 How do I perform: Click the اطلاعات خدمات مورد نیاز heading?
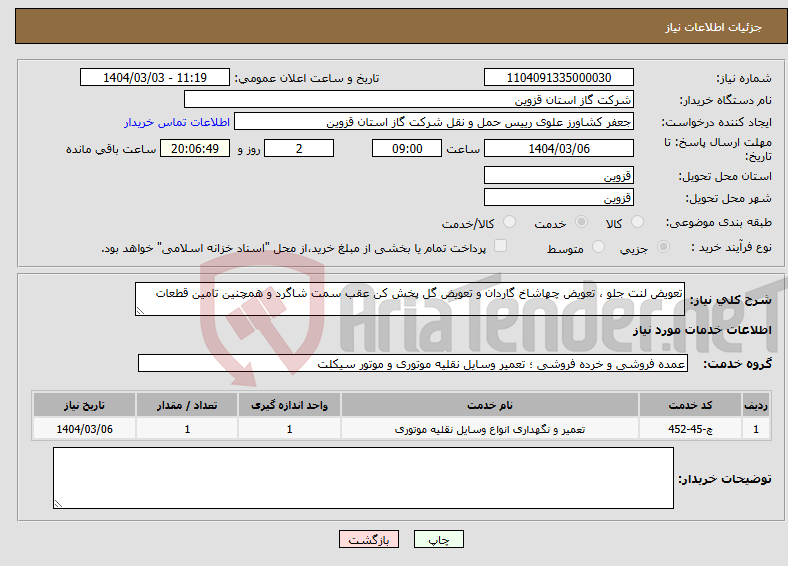pyautogui.click(x=702, y=330)
